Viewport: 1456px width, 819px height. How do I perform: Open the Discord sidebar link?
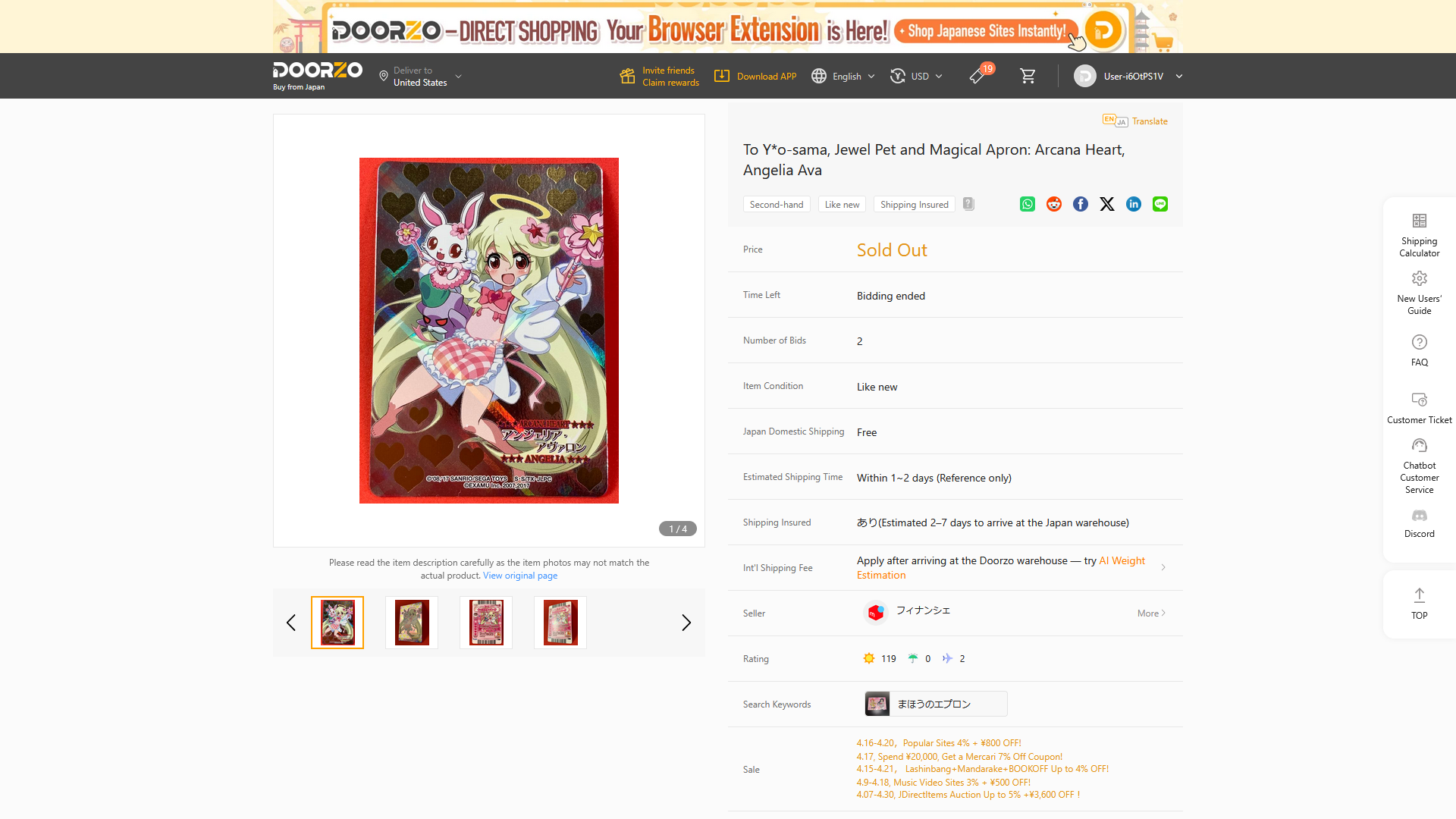(x=1420, y=523)
